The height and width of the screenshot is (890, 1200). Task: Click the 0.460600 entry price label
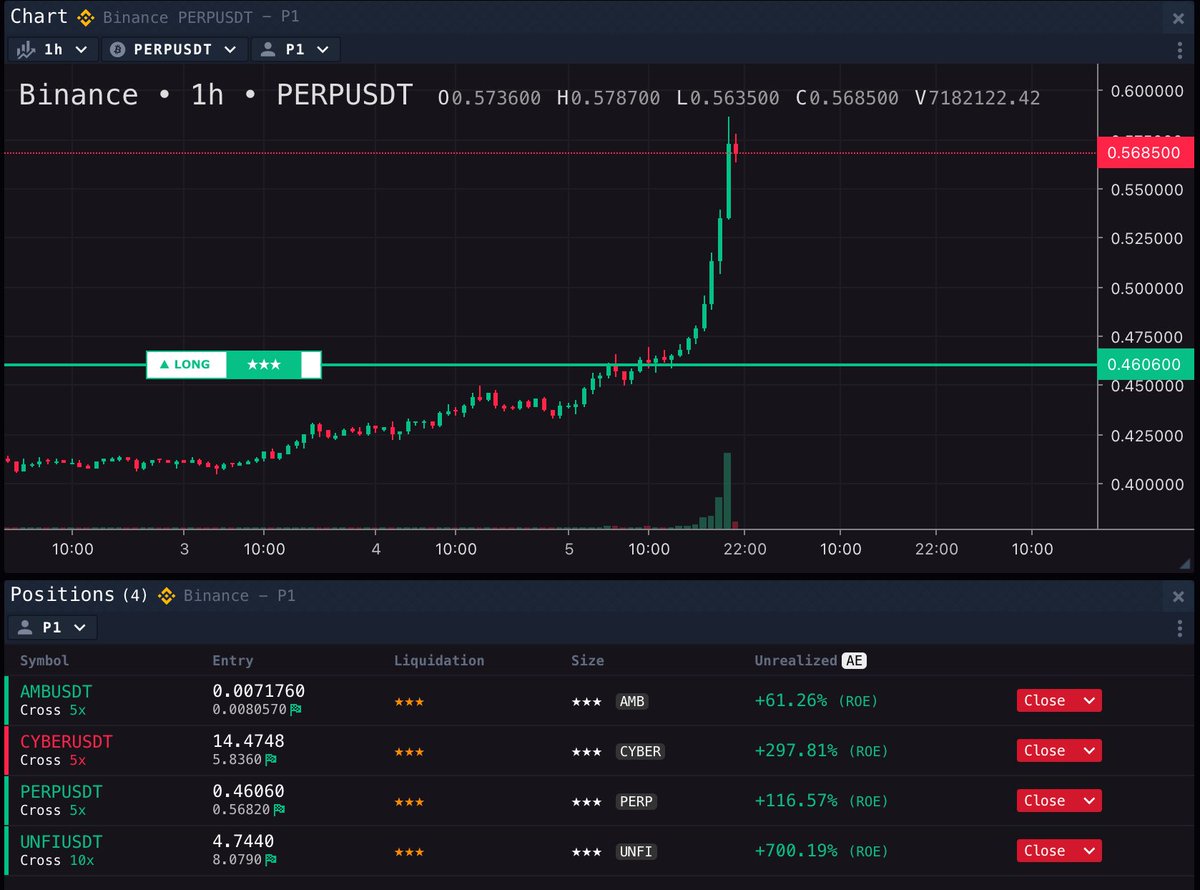[1145, 365]
